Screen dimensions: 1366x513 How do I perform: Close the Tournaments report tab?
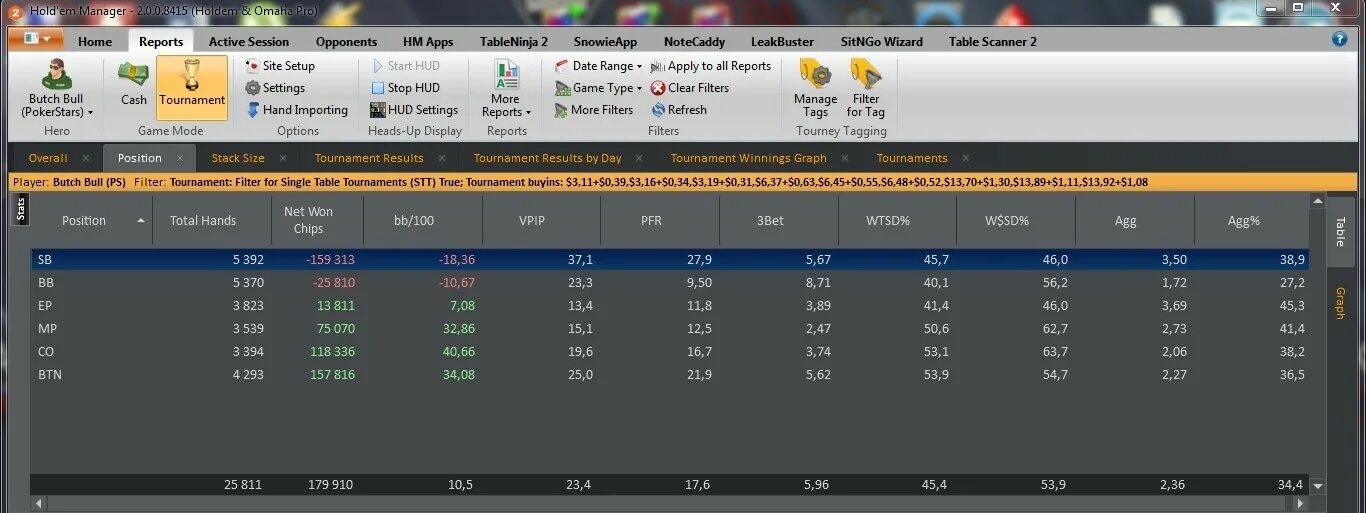pyautogui.click(x=966, y=158)
